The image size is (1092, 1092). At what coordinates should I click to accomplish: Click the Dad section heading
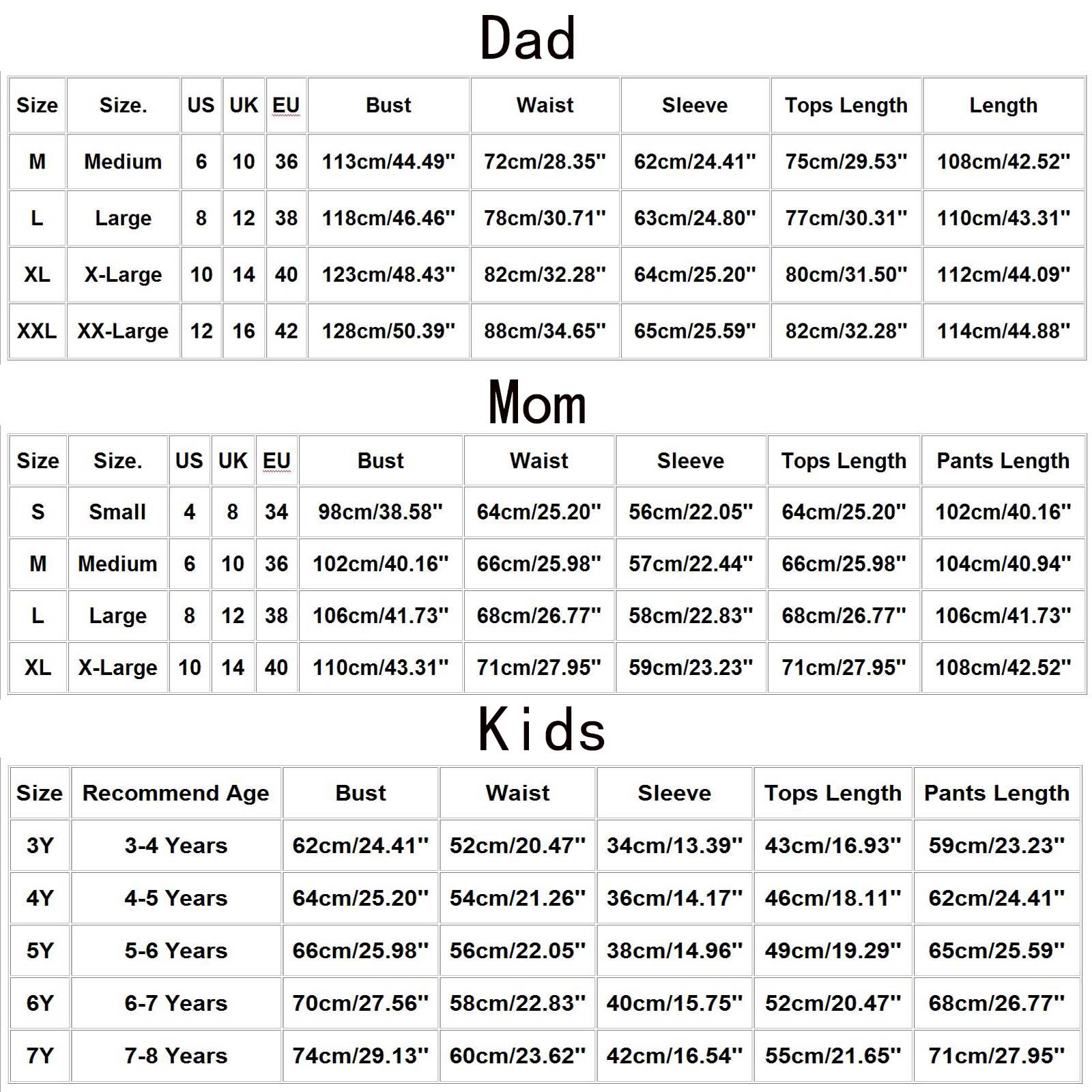pos(528,39)
